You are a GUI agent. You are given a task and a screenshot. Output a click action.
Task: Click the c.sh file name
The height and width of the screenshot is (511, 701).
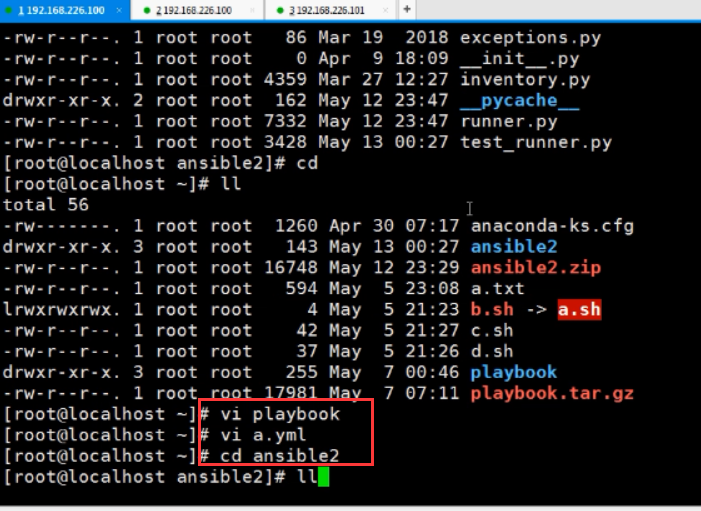pos(492,331)
